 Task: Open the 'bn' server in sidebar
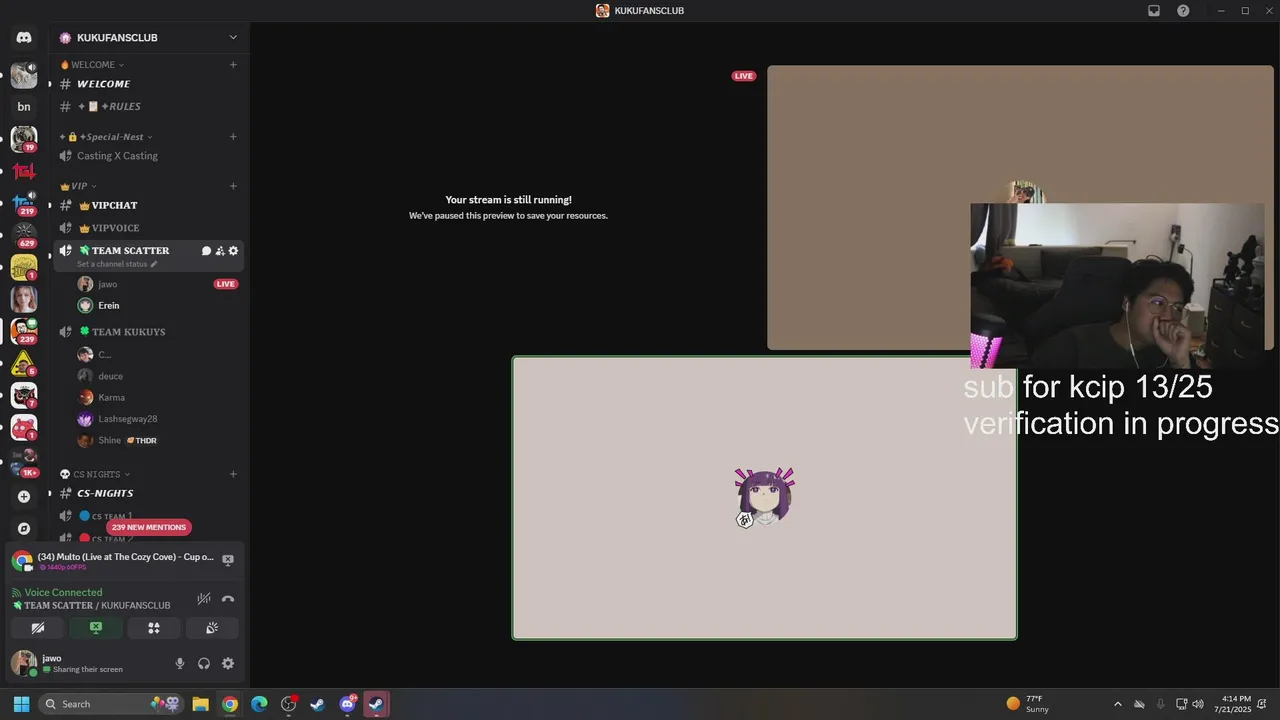click(24, 107)
